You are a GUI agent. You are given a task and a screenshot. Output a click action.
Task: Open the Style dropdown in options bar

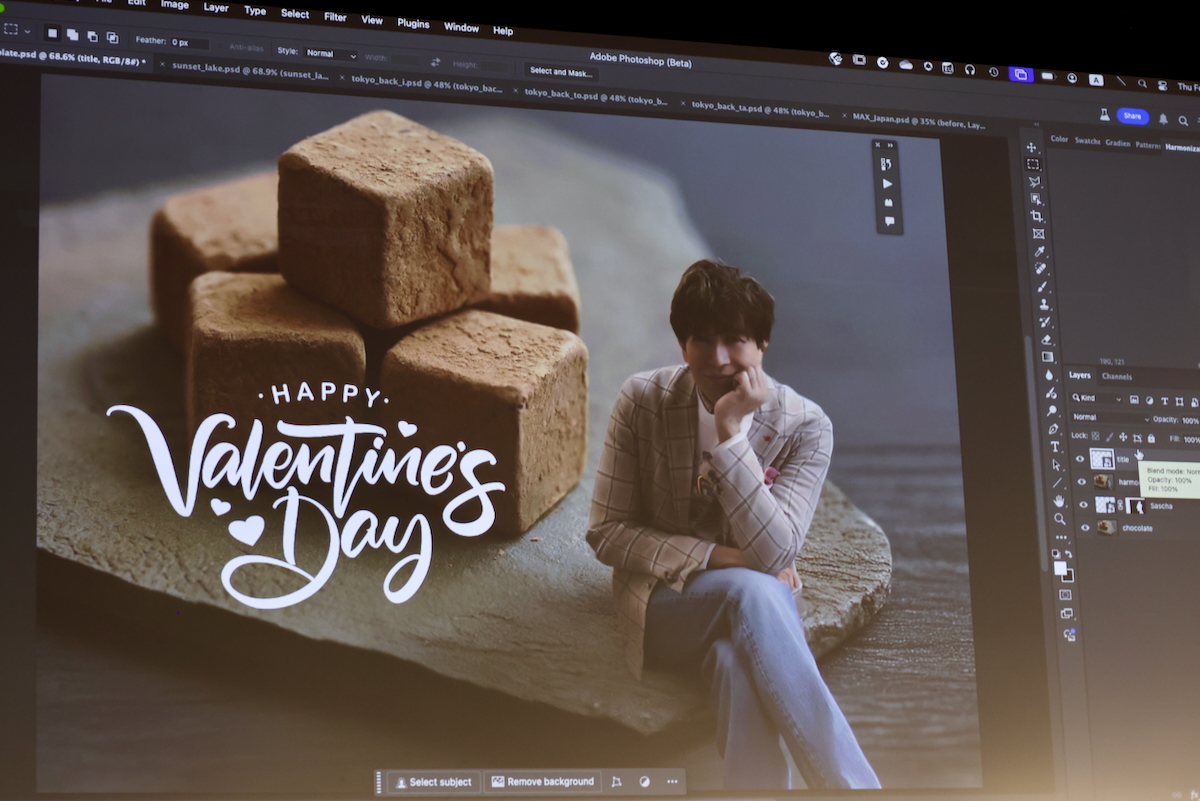pos(330,53)
